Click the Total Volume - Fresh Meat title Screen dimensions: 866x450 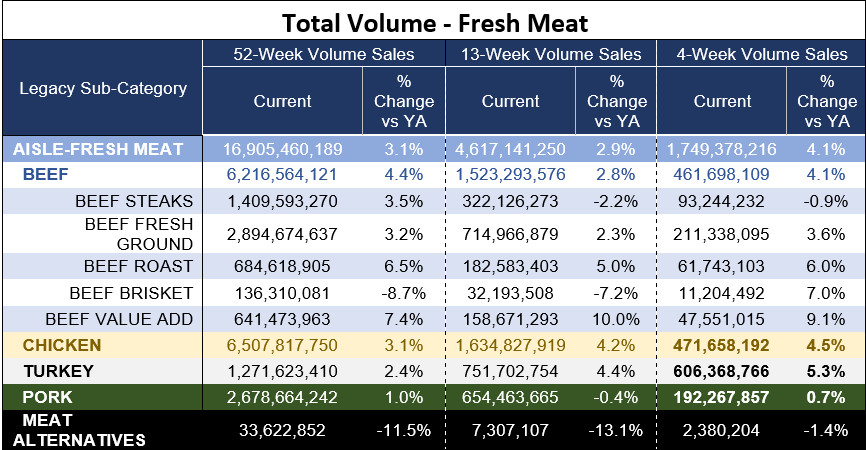(x=435, y=23)
